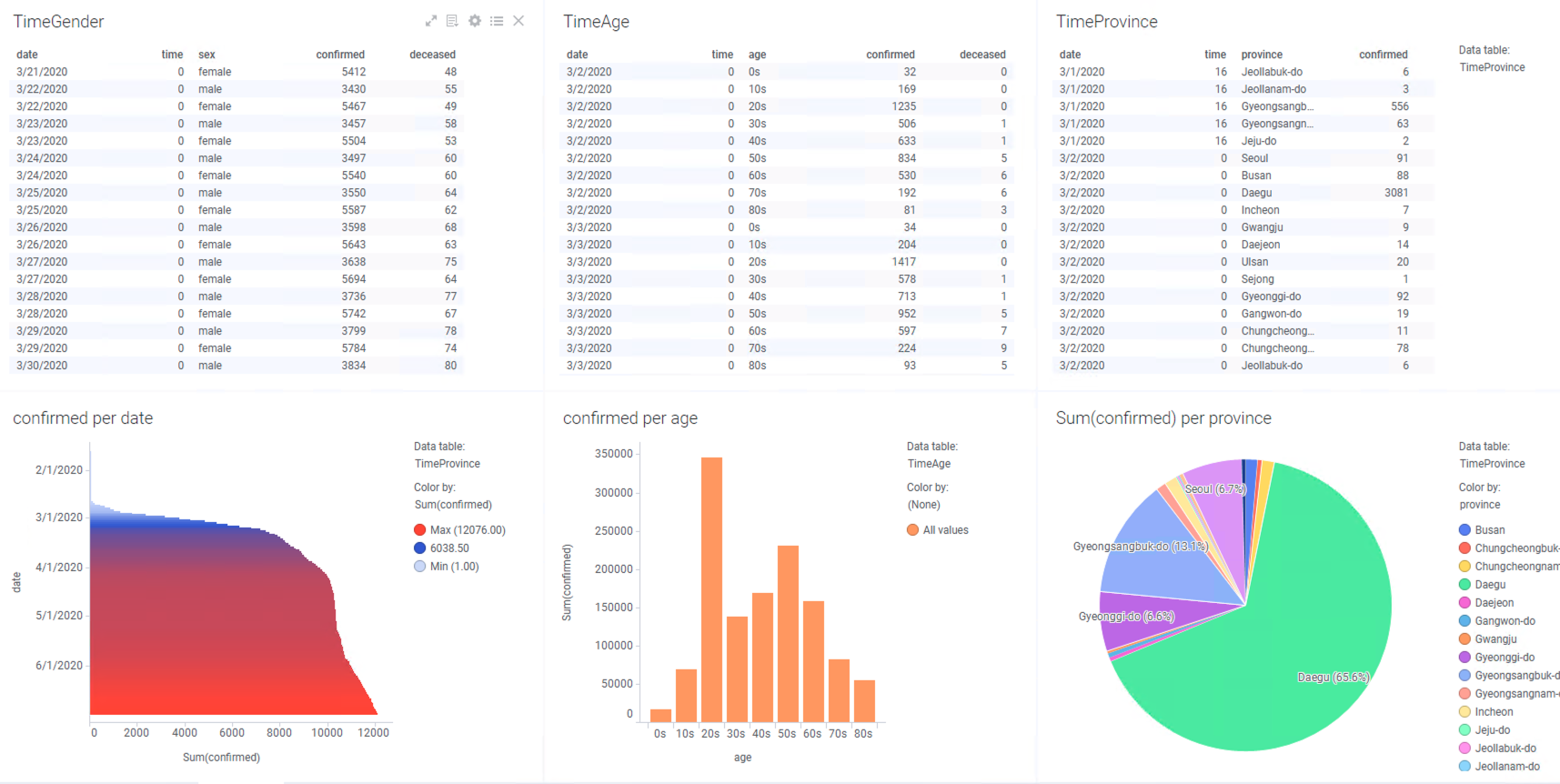Image resolution: width=1560 pixels, height=784 pixels.
Task: Change Color by province selector
Action: (x=1480, y=505)
